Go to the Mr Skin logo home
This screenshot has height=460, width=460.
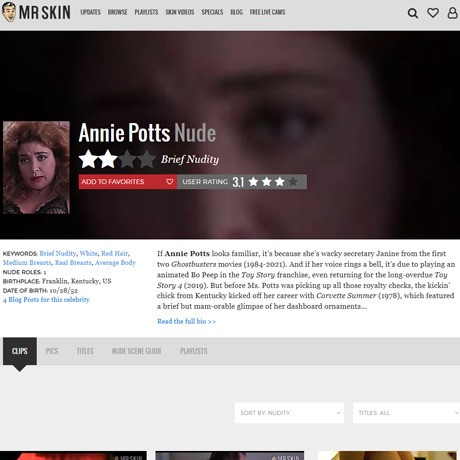point(36,12)
